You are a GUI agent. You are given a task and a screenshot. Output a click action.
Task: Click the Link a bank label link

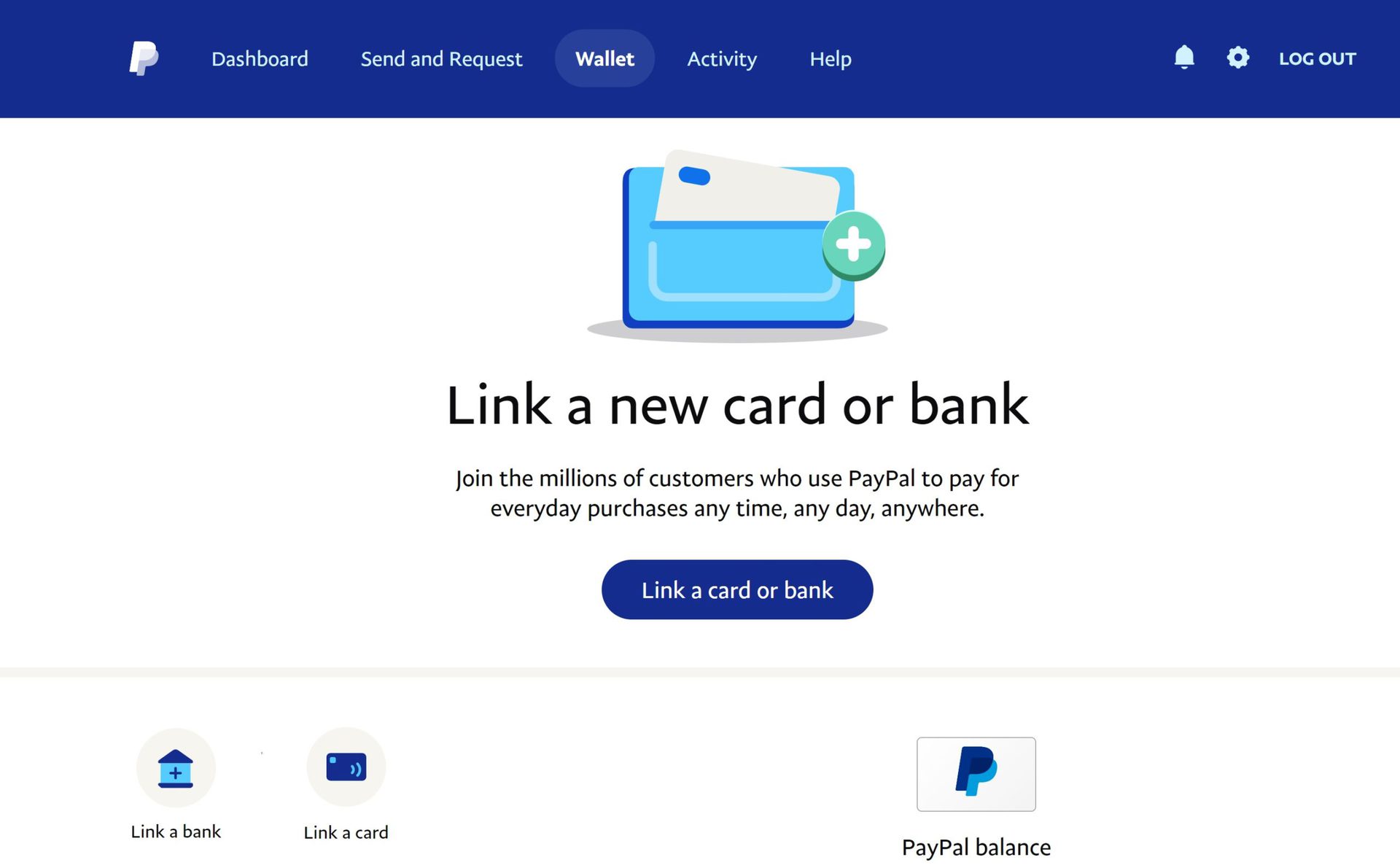point(176,832)
